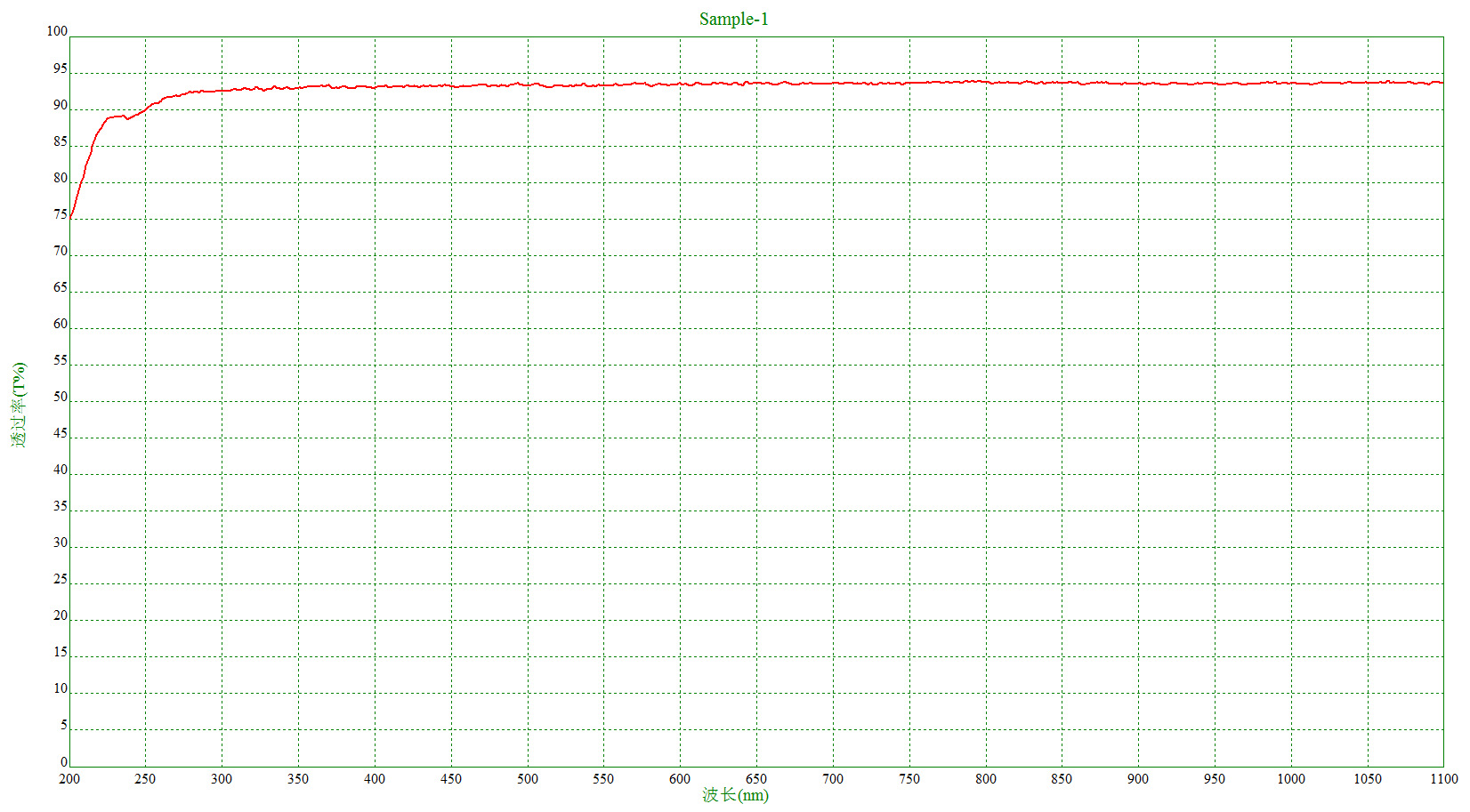Click the y-axis tick value '25'
Image resolution: width=1470 pixels, height=812 pixels.
click(x=61, y=579)
